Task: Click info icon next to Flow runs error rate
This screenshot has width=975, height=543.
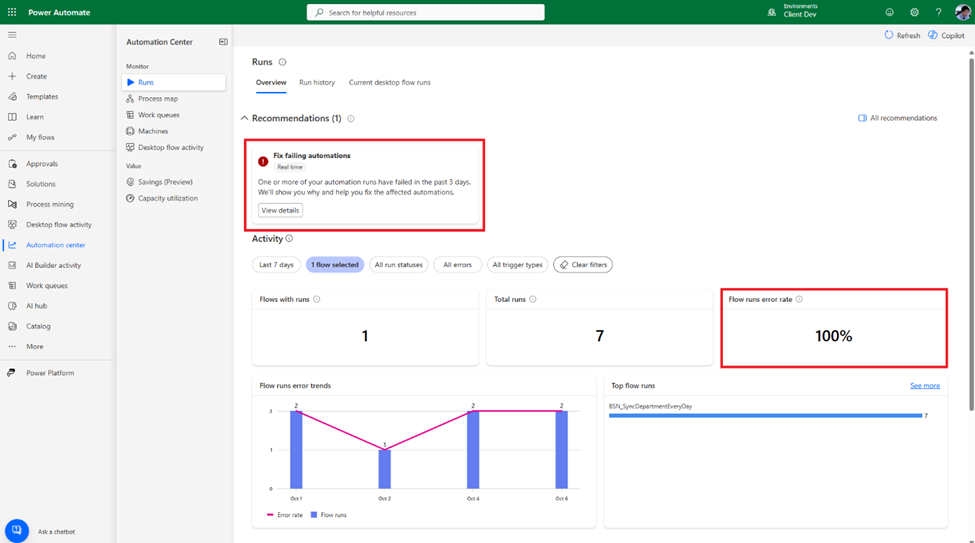Action: pyautogui.click(x=799, y=299)
